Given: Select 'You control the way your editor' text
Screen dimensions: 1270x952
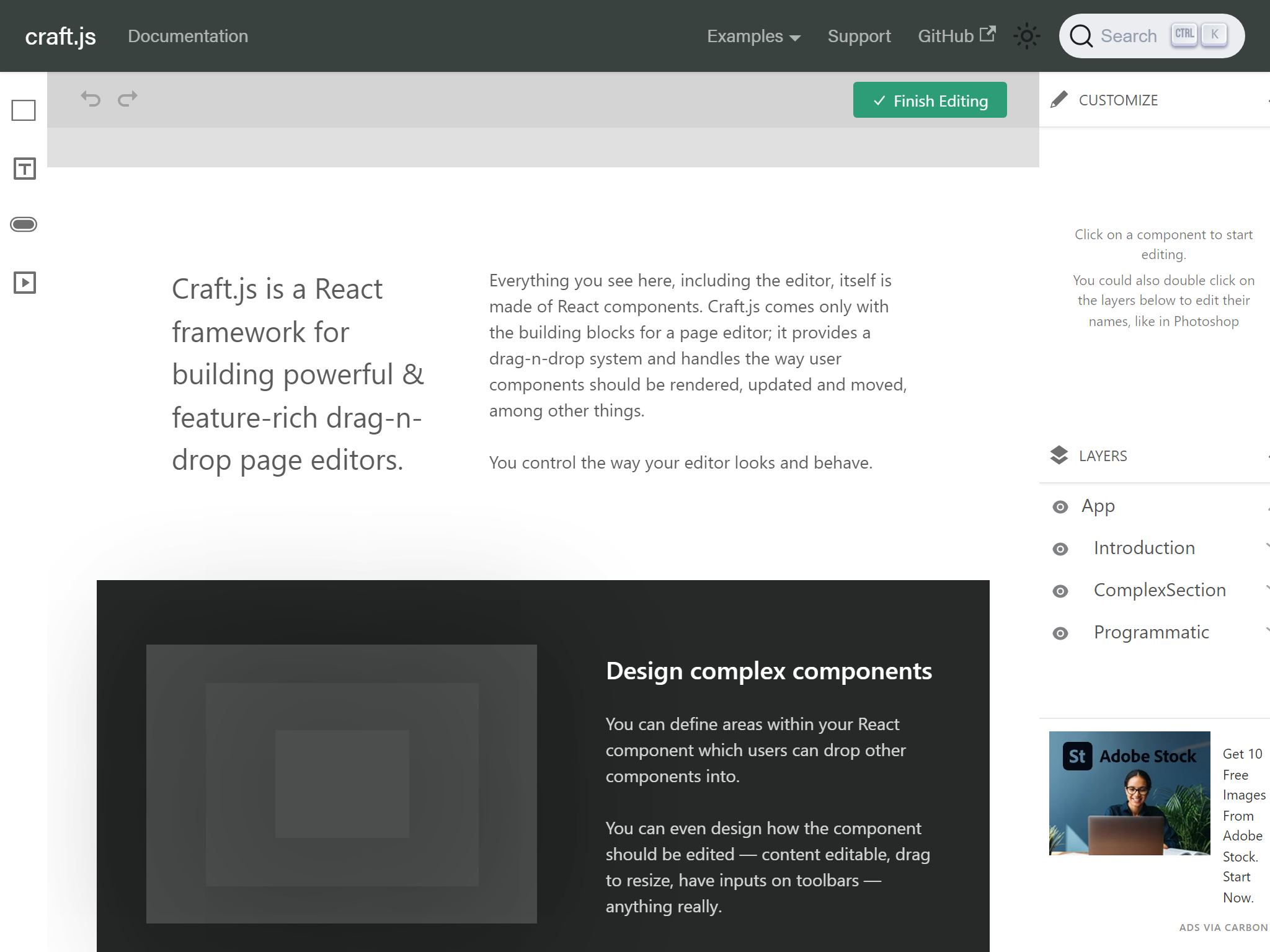Looking at the screenshot, I should [681, 463].
